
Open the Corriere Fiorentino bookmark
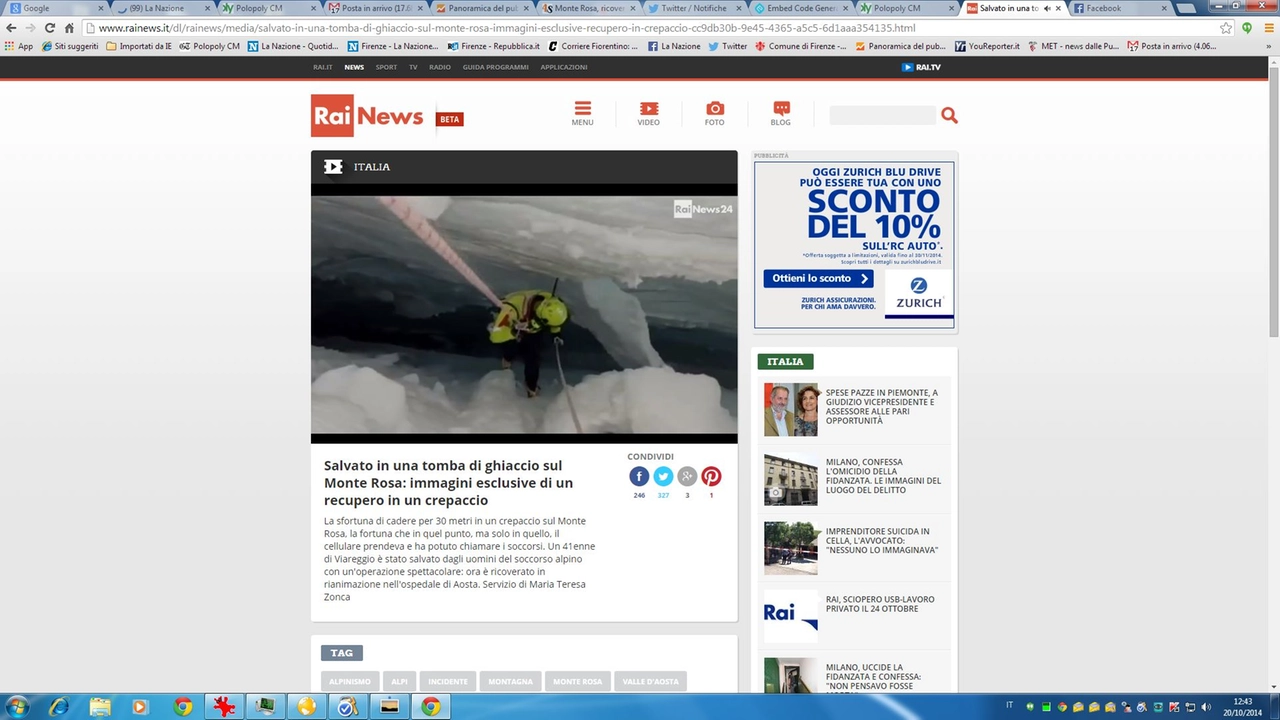[593, 46]
